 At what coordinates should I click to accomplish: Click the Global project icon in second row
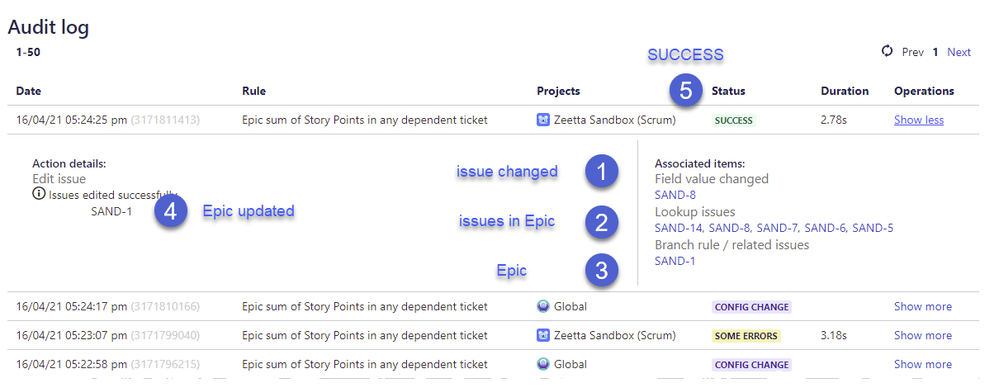[x=543, y=307]
